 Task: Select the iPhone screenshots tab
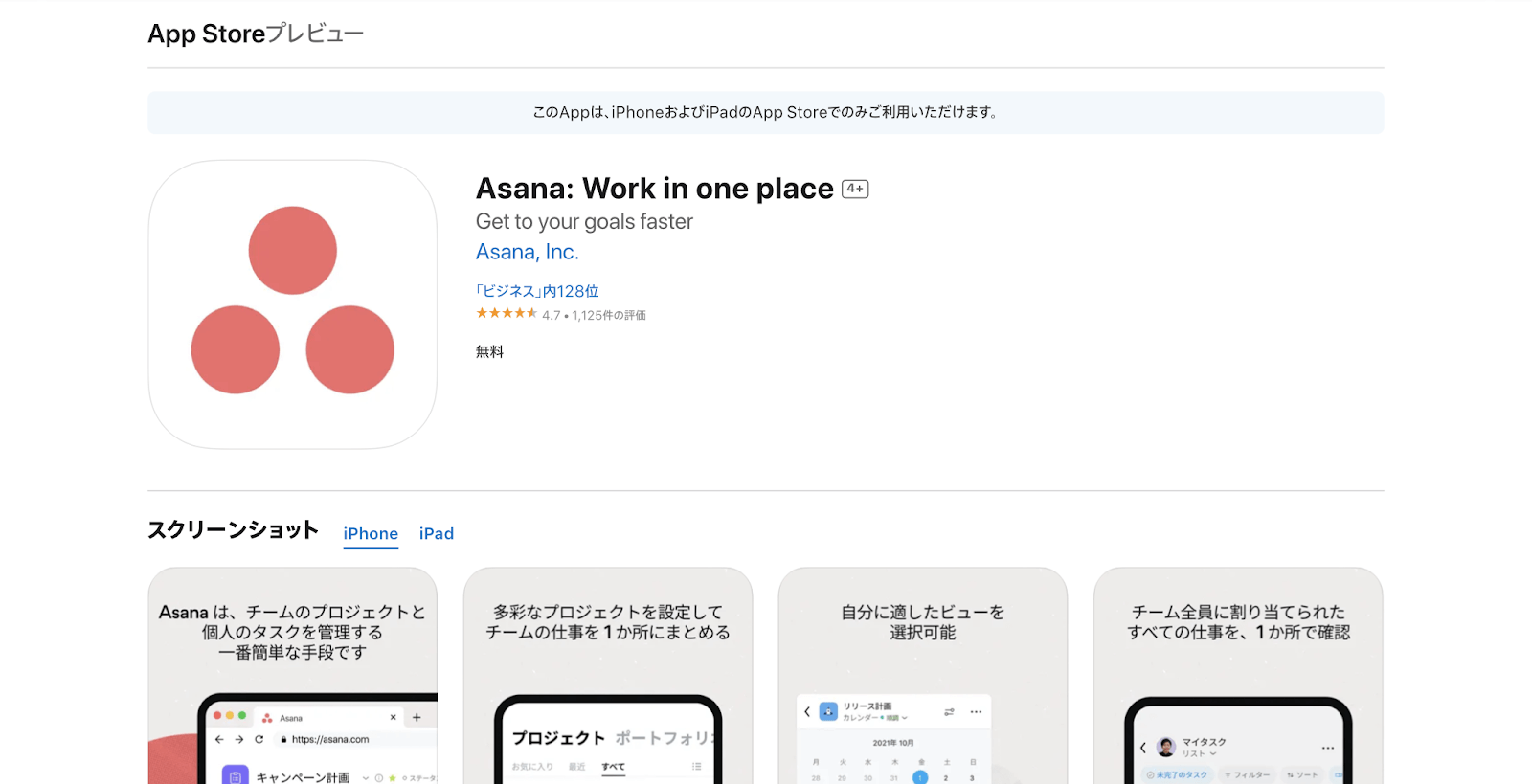pos(371,533)
